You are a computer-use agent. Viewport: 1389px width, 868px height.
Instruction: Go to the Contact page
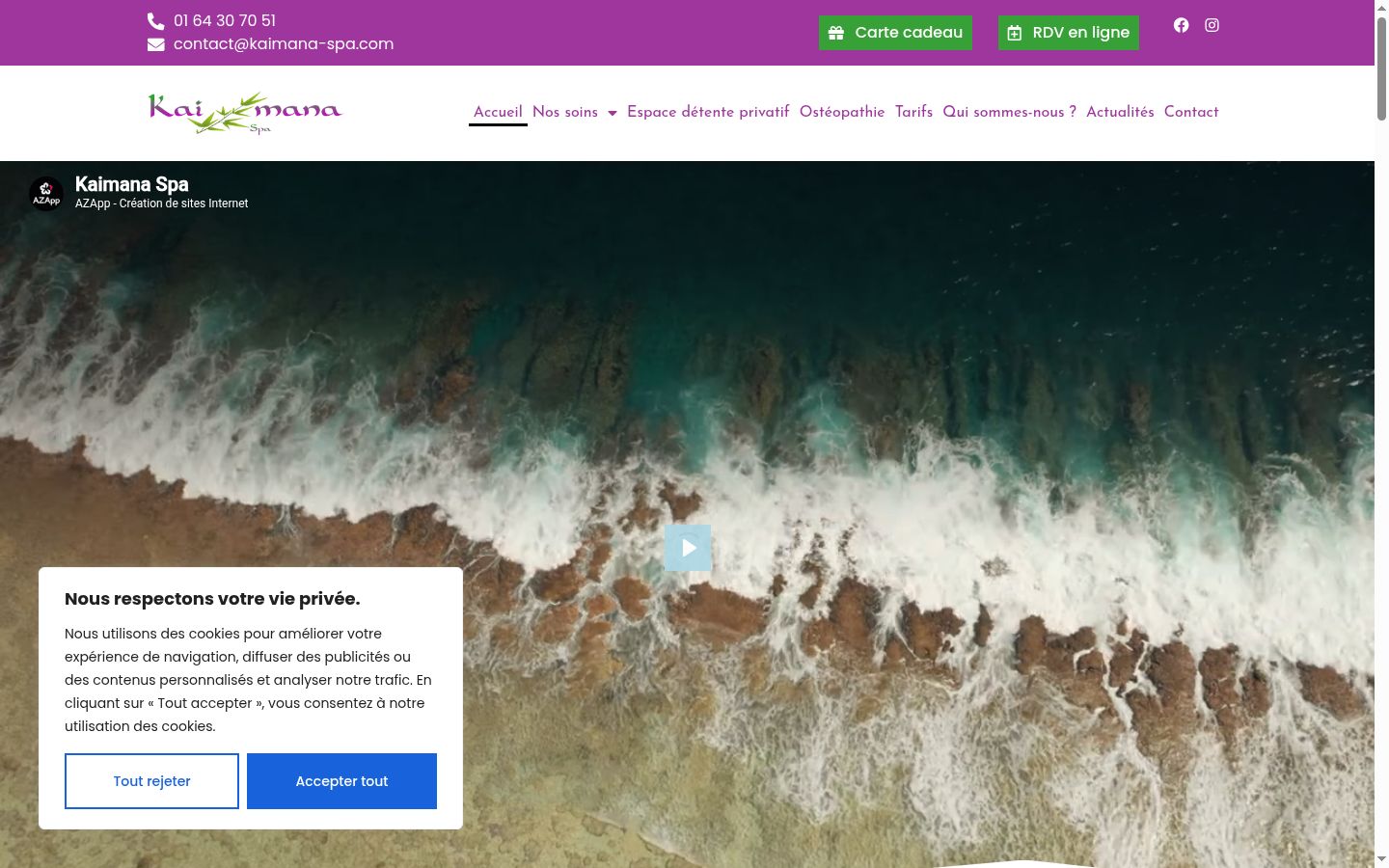point(1191,112)
